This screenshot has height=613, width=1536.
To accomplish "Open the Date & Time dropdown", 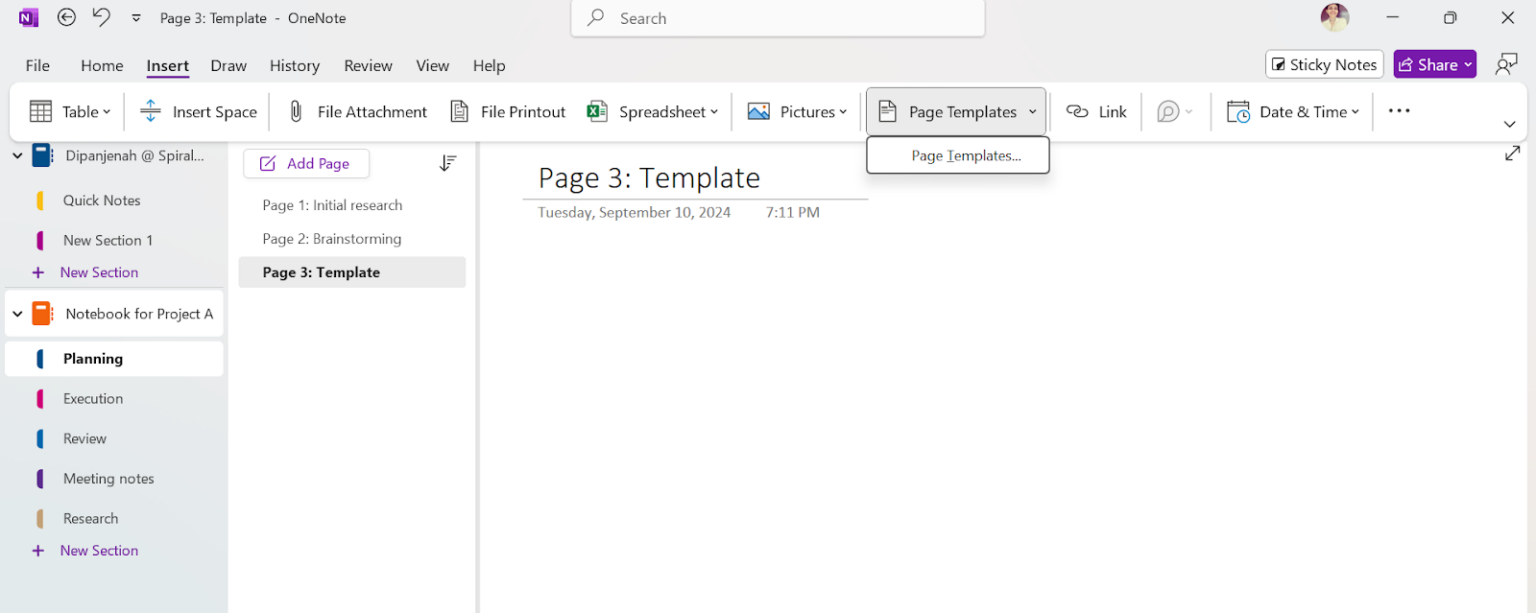I will click(1292, 111).
